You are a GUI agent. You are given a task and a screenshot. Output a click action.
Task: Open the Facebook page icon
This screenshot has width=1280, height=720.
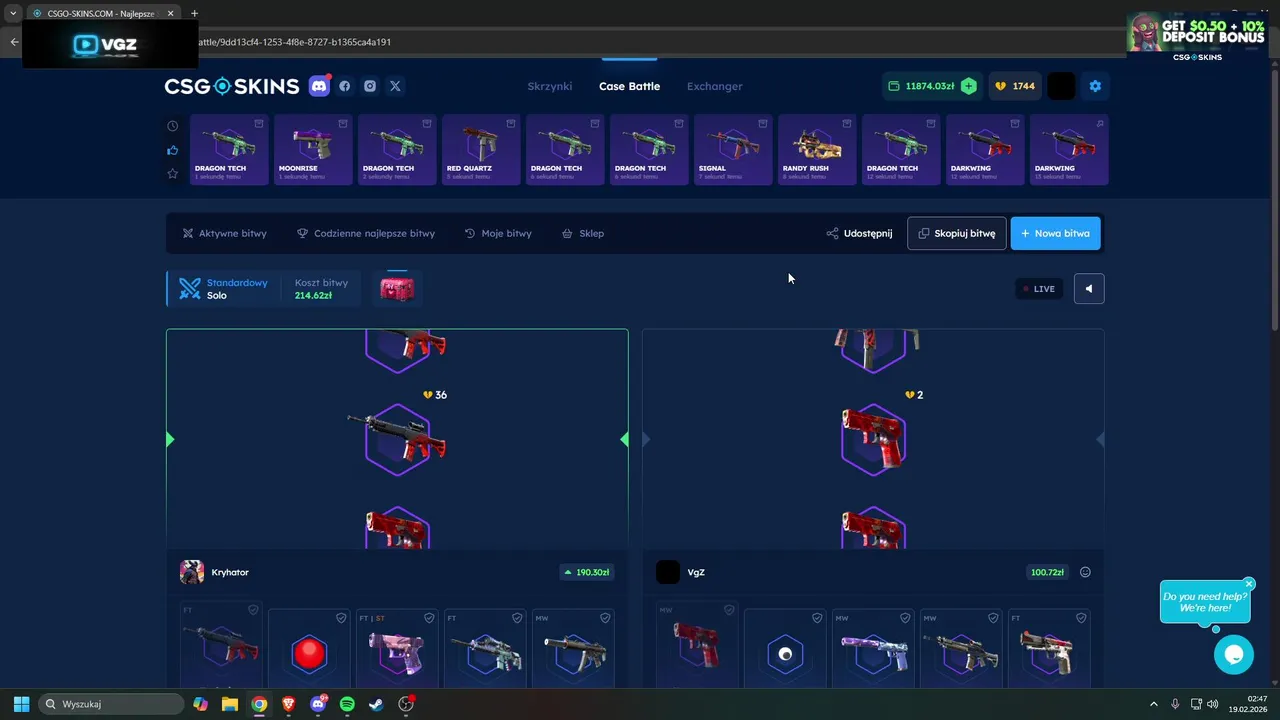345,86
